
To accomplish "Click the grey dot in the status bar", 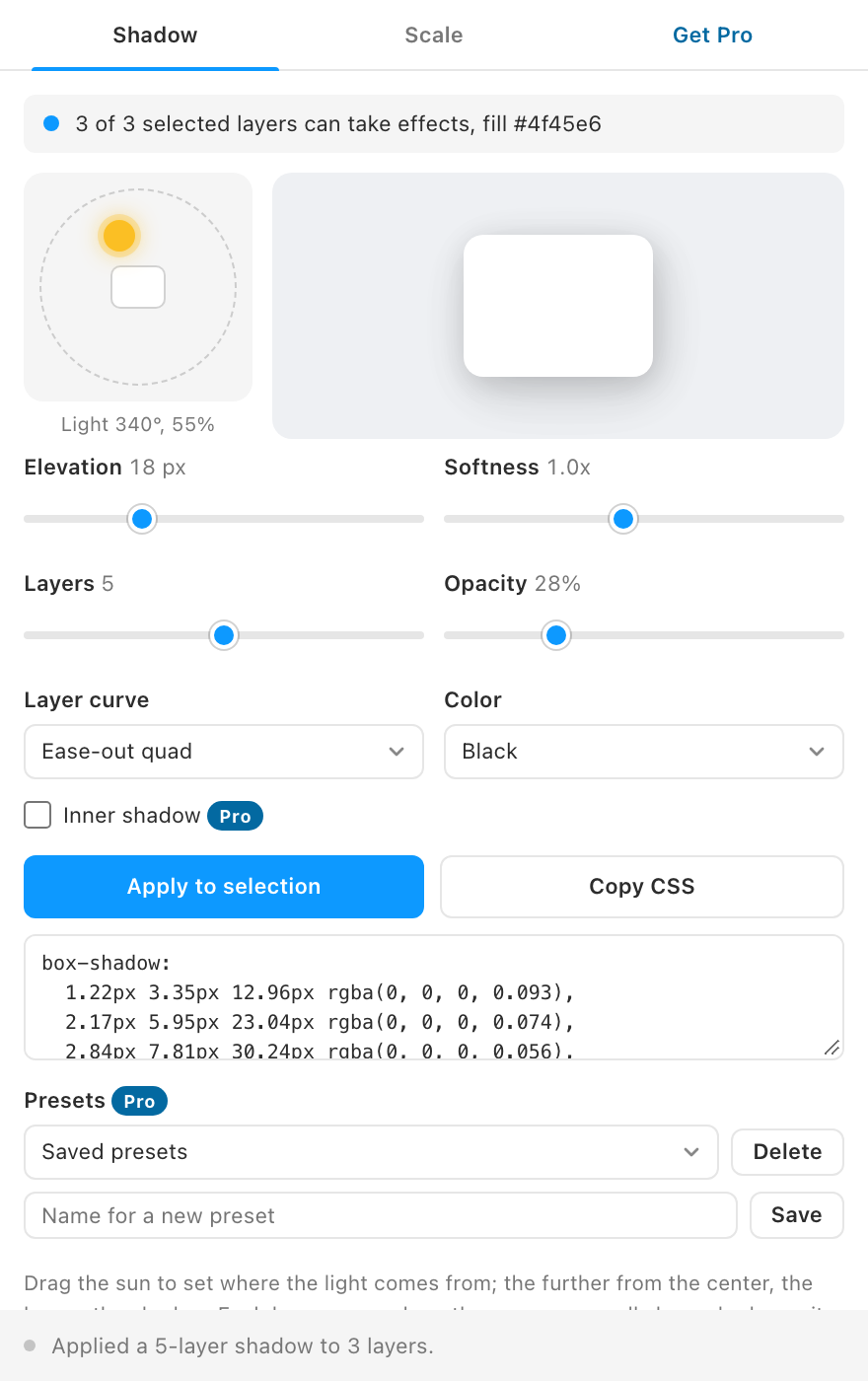I will pos(30,1345).
